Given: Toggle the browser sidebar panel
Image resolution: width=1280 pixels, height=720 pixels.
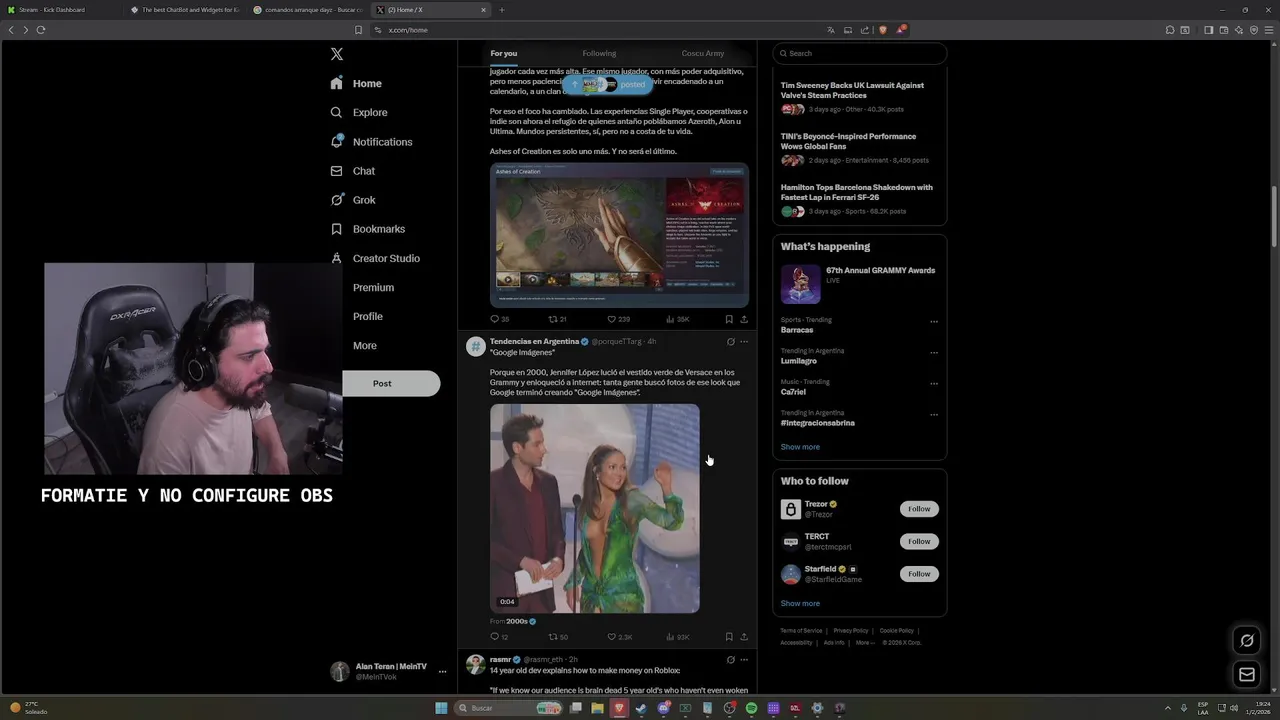Looking at the screenshot, I should 1208,30.
